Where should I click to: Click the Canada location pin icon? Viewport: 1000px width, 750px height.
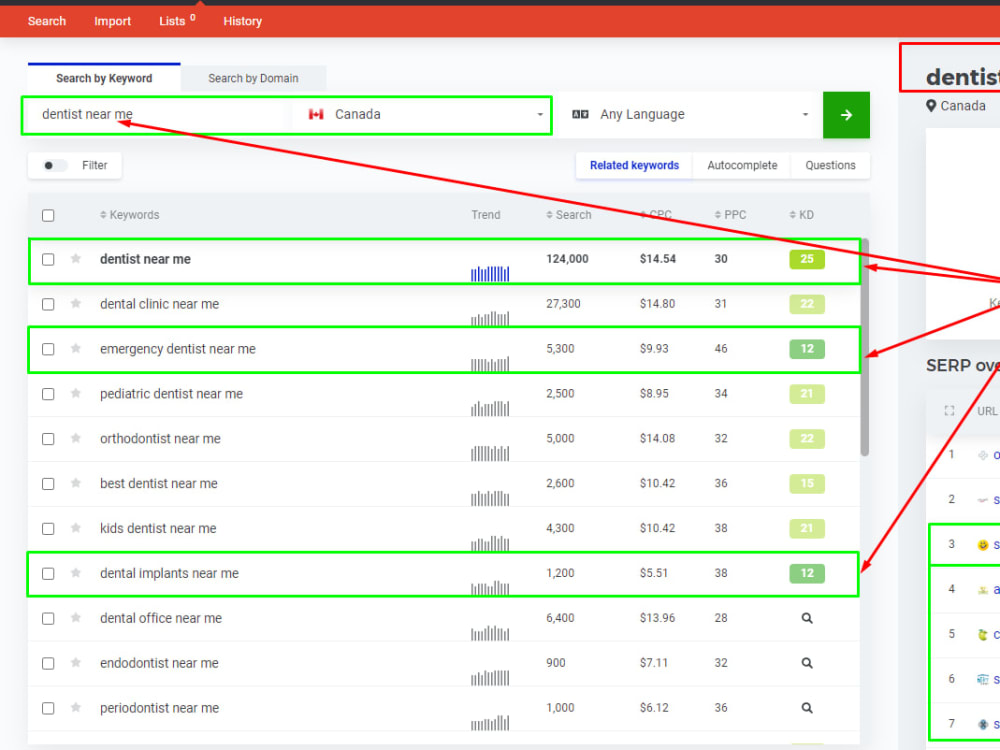tap(931, 106)
